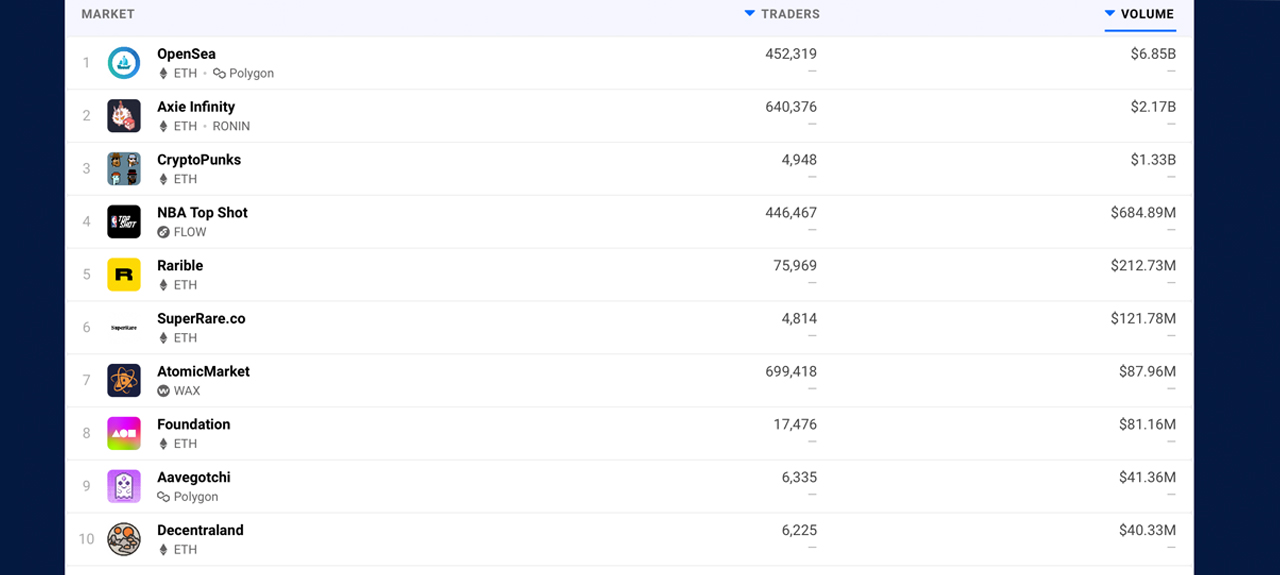Open the Decentraland logo icon
1280x575 pixels.
tap(124, 540)
